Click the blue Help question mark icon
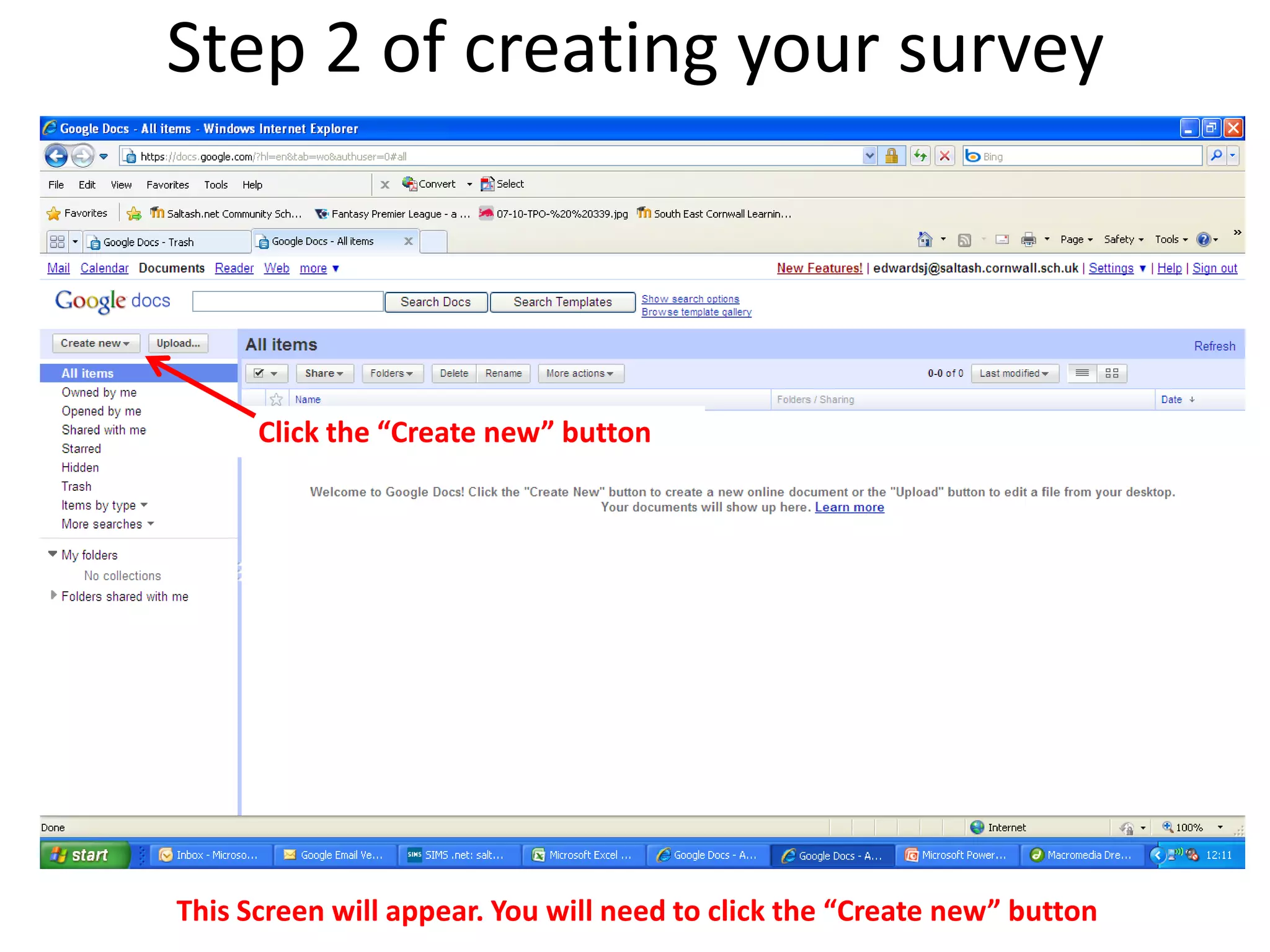Screen dimensions: 1270x952 pyautogui.click(x=1203, y=239)
